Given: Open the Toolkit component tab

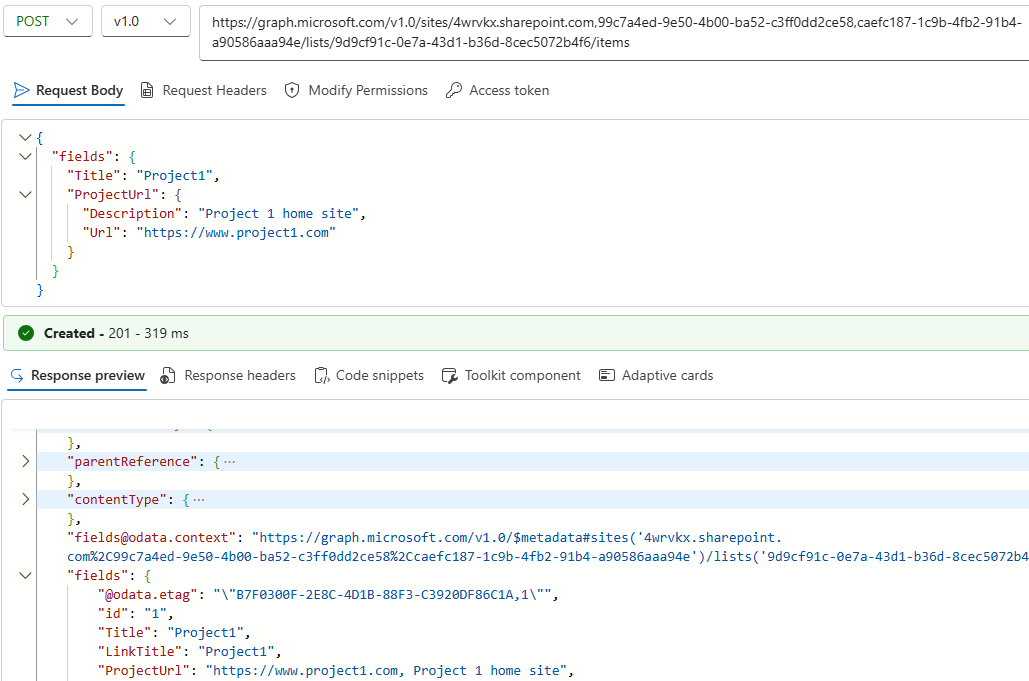Looking at the screenshot, I should click(511, 376).
